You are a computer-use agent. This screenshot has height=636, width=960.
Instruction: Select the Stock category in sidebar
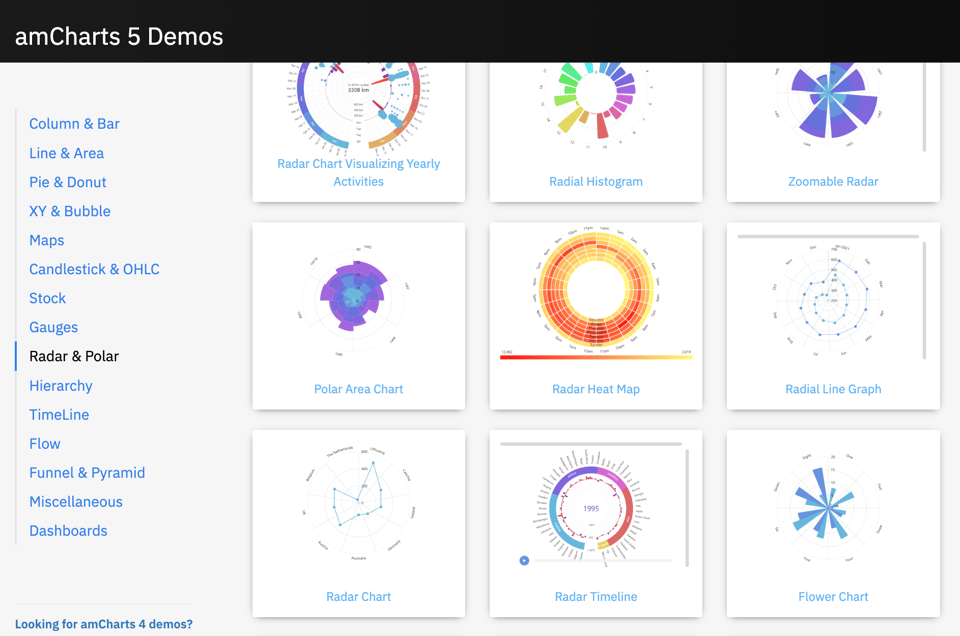coord(47,298)
